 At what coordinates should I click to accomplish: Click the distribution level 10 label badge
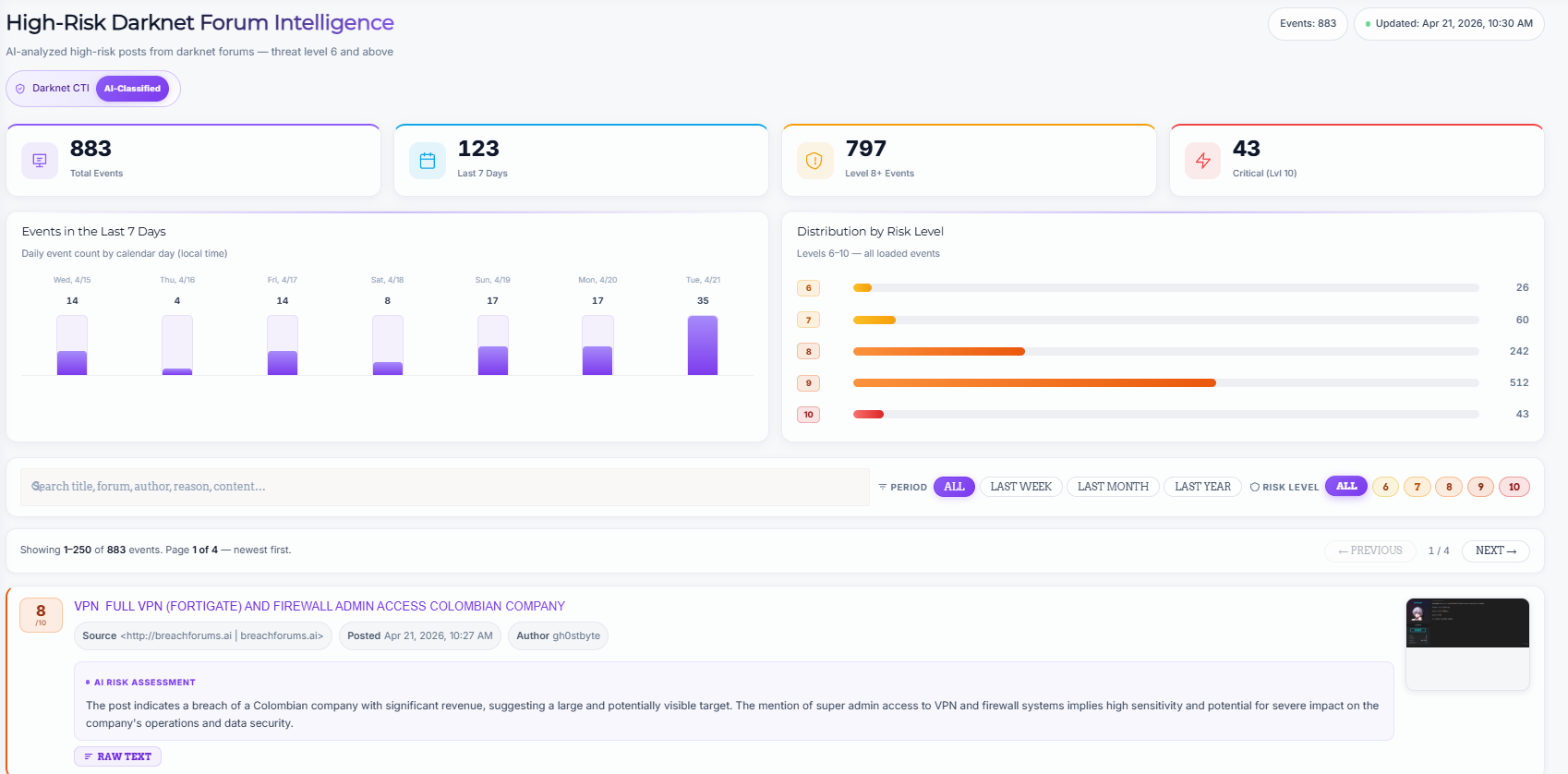[x=808, y=415]
